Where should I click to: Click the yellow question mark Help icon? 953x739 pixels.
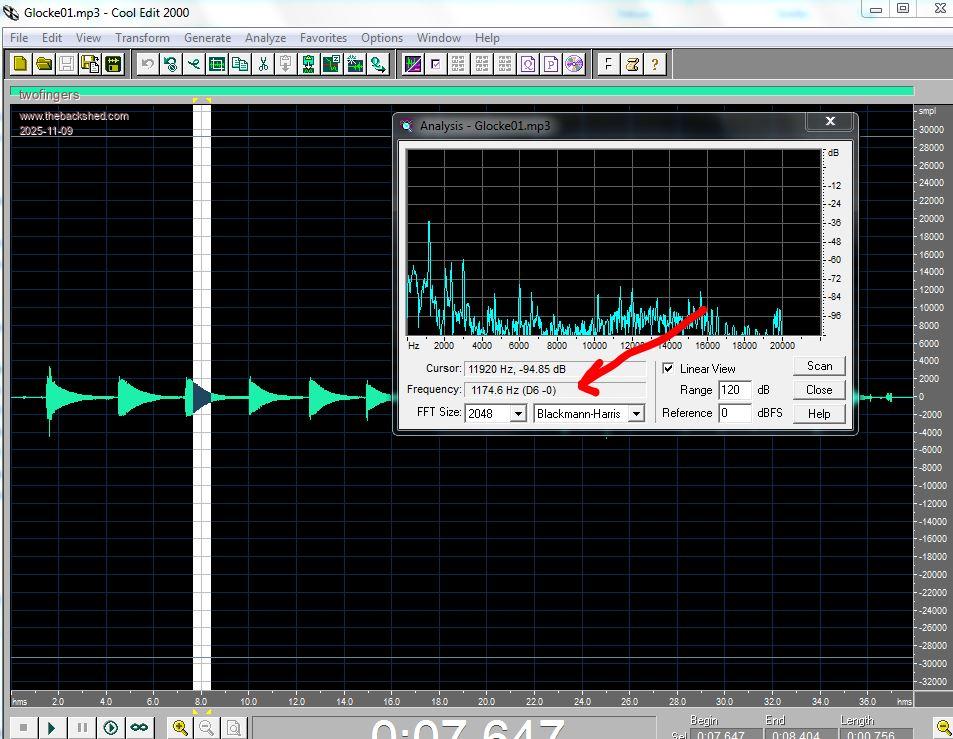655,64
